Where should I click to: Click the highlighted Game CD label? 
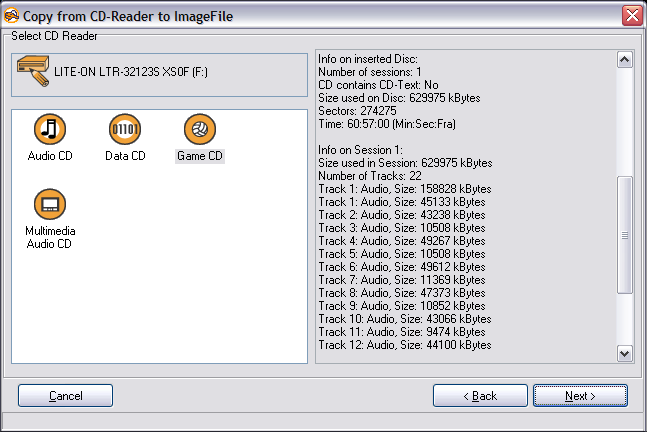point(200,156)
